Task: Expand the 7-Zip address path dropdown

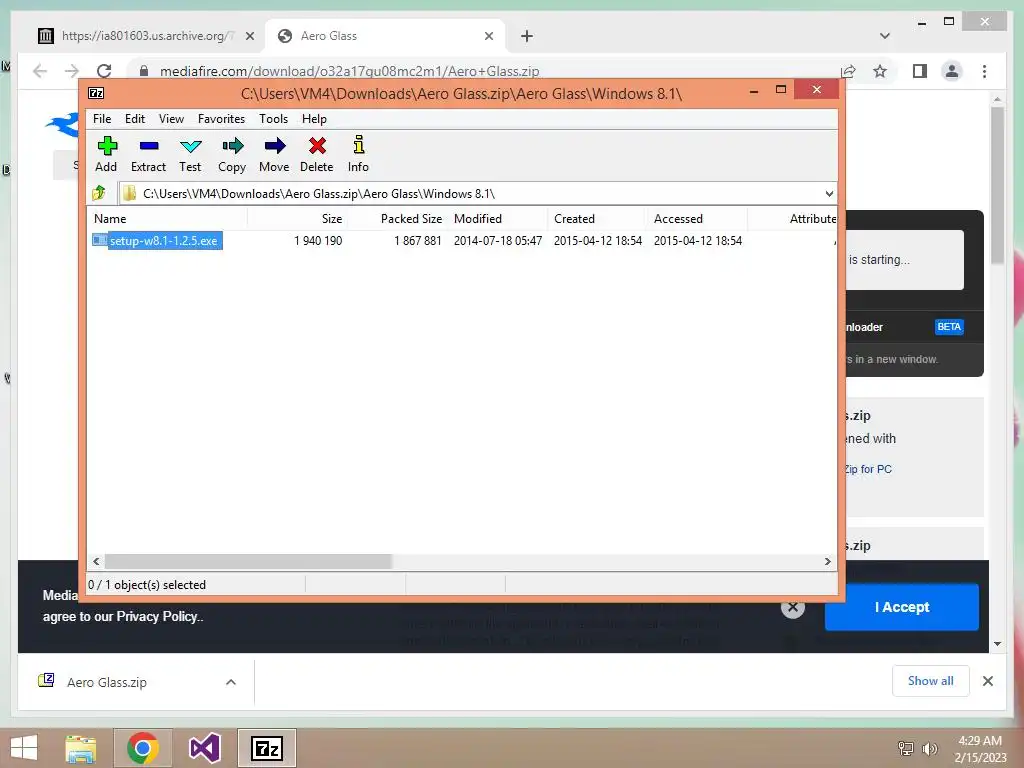Action: click(829, 193)
